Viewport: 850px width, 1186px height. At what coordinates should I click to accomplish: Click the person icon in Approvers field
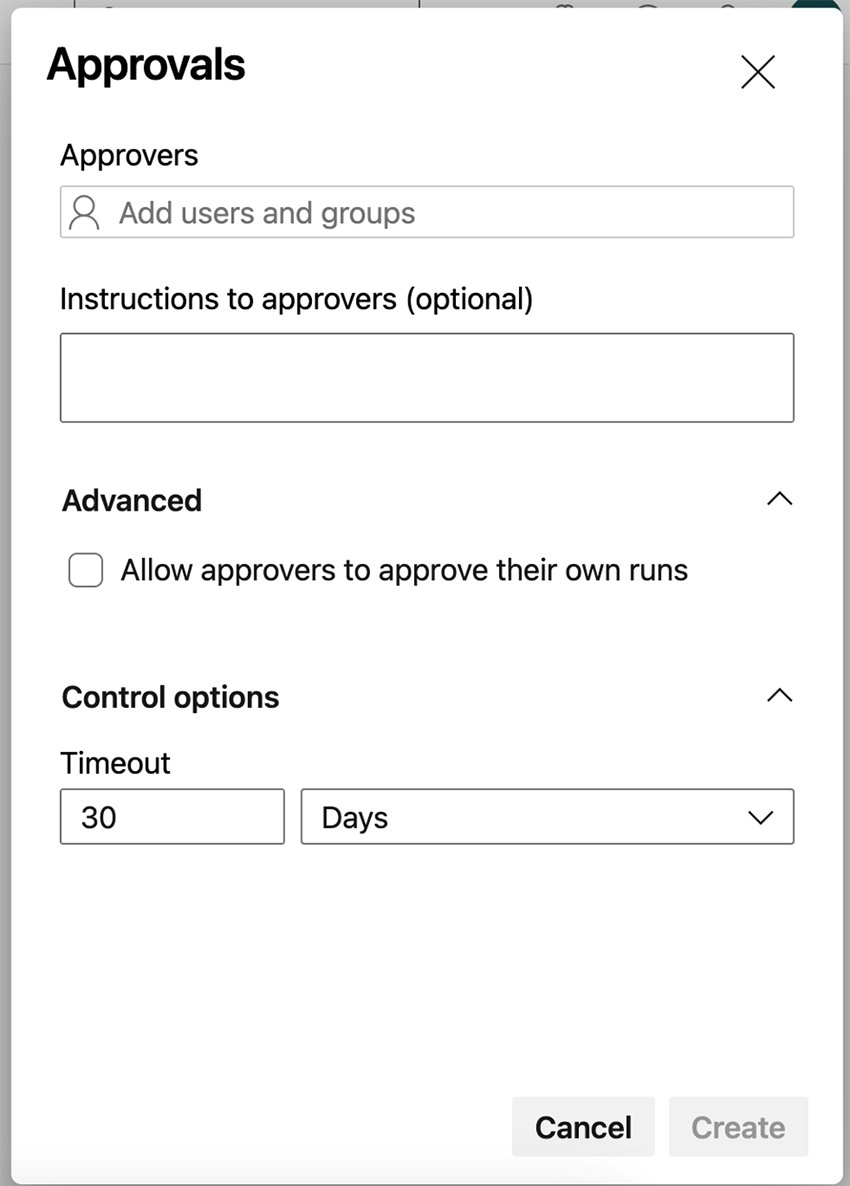tap(84, 213)
